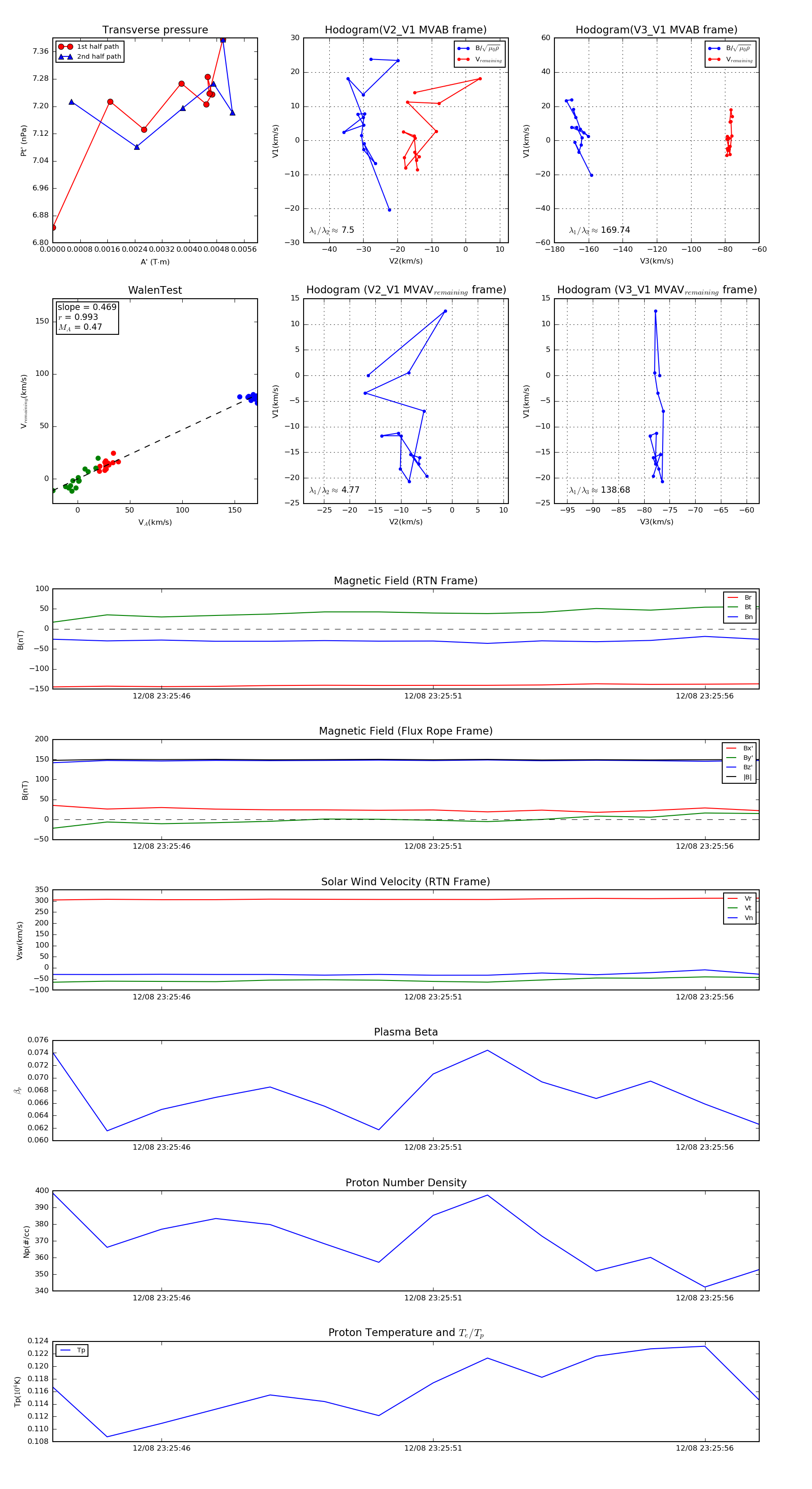Click the 'Proton Number Density' plot title
The image size is (812, 1489).
(406, 1183)
